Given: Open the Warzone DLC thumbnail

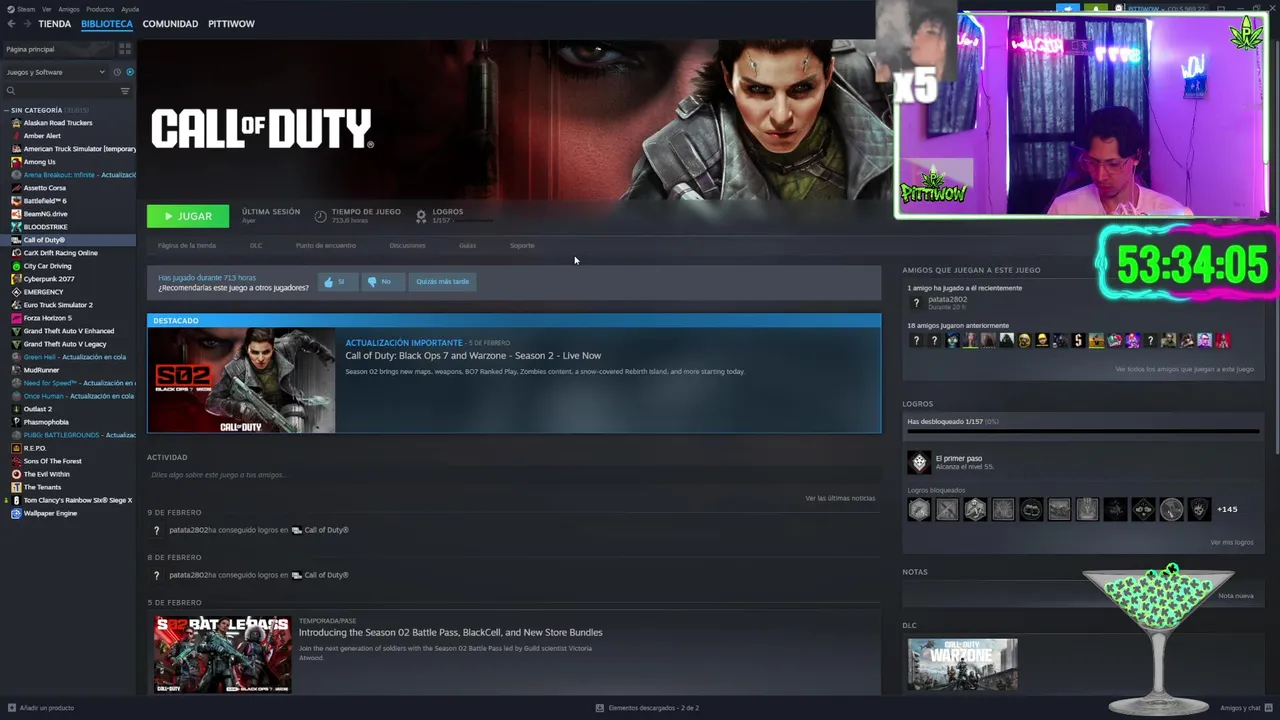Looking at the screenshot, I should pyautogui.click(x=962, y=664).
